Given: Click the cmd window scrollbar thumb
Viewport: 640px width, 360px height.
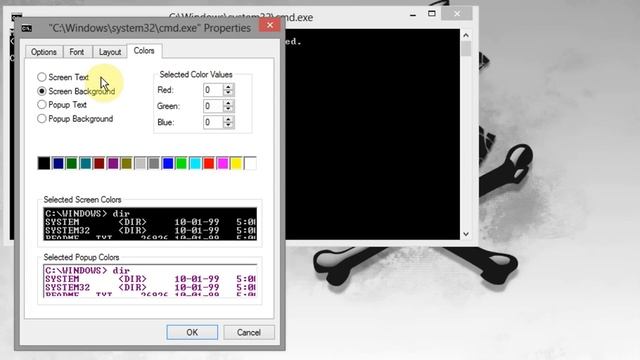Looking at the screenshot, I should (466, 49).
